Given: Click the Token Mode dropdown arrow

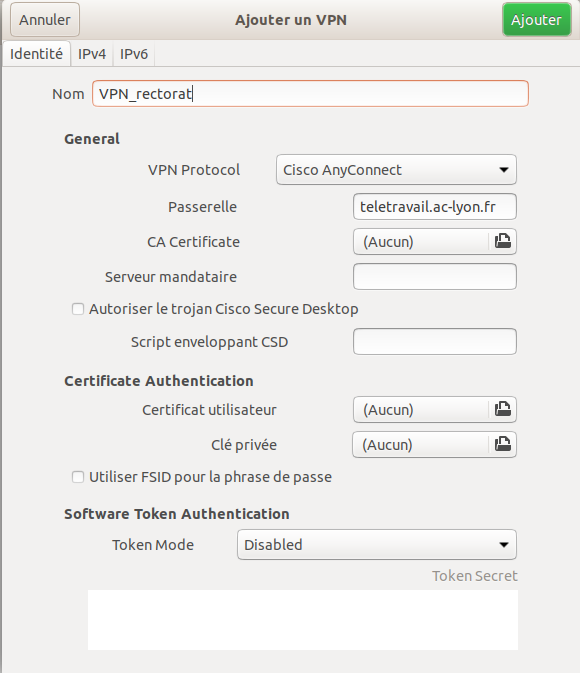Looking at the screenshot, I should coord(504,545).
